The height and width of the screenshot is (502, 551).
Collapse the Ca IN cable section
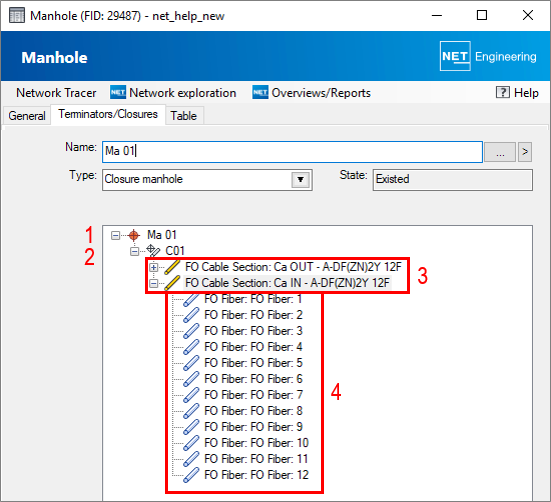(153, 283)
